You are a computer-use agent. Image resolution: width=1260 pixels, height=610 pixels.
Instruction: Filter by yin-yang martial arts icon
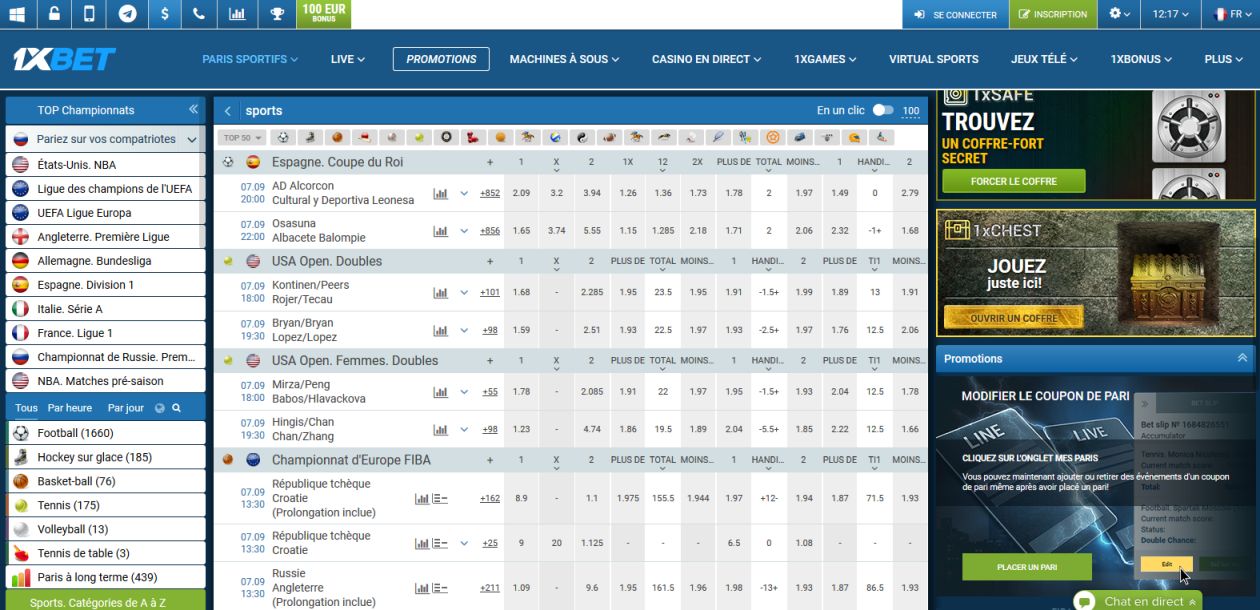pos(582,138)
